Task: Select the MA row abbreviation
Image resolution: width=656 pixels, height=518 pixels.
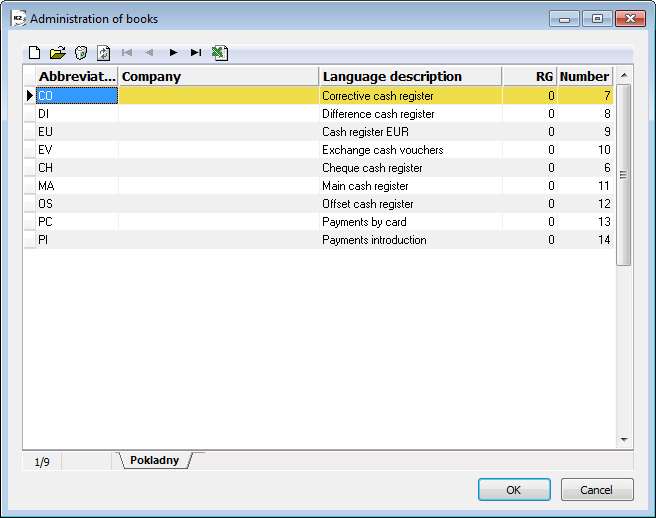Action: click(77, 186)
